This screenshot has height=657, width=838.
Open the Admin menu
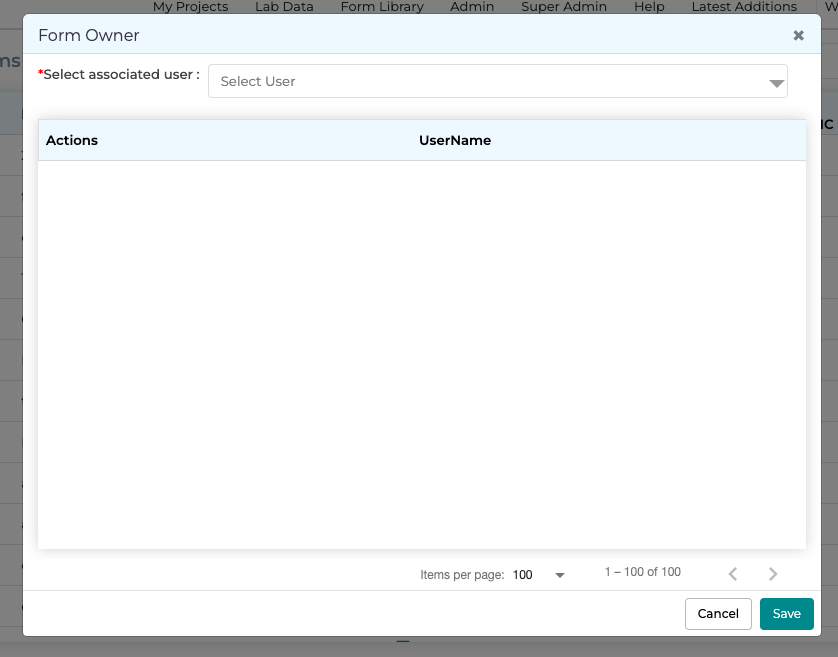pyautogui.click(x=472, y=6)
